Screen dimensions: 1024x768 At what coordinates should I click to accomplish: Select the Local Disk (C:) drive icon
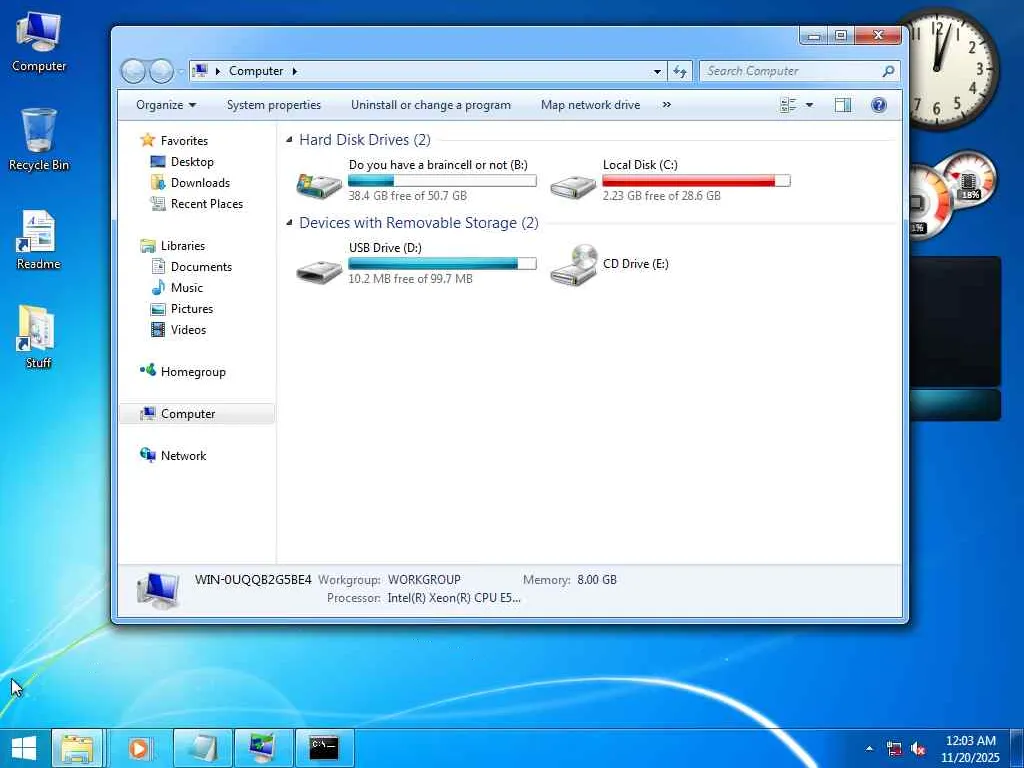click(x=573, y=186)
